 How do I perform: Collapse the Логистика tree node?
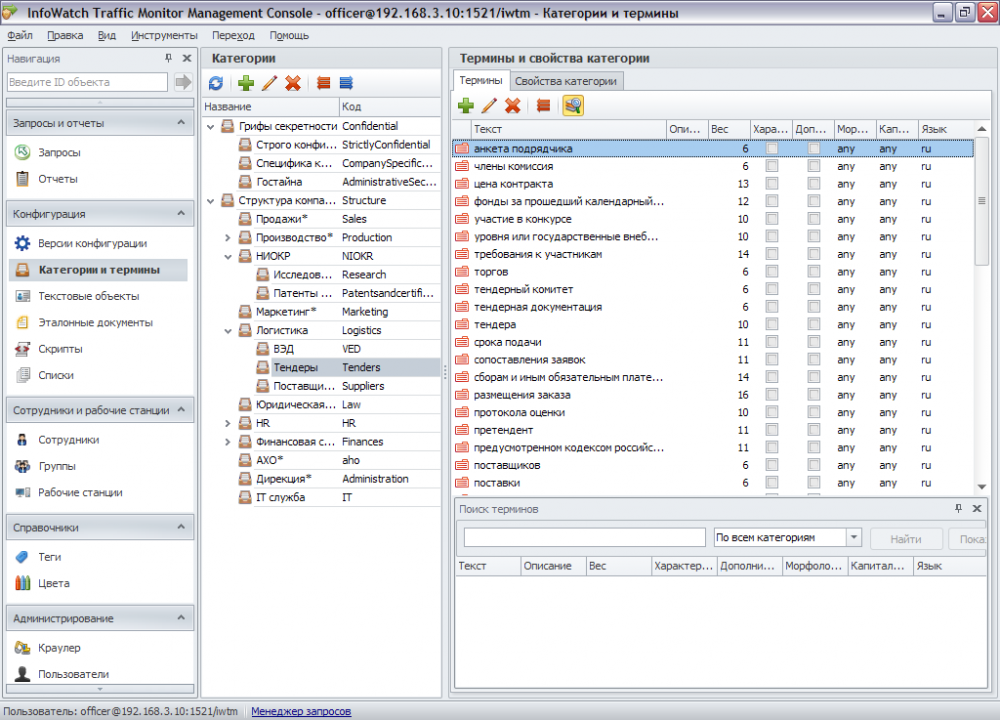[227, 330]
